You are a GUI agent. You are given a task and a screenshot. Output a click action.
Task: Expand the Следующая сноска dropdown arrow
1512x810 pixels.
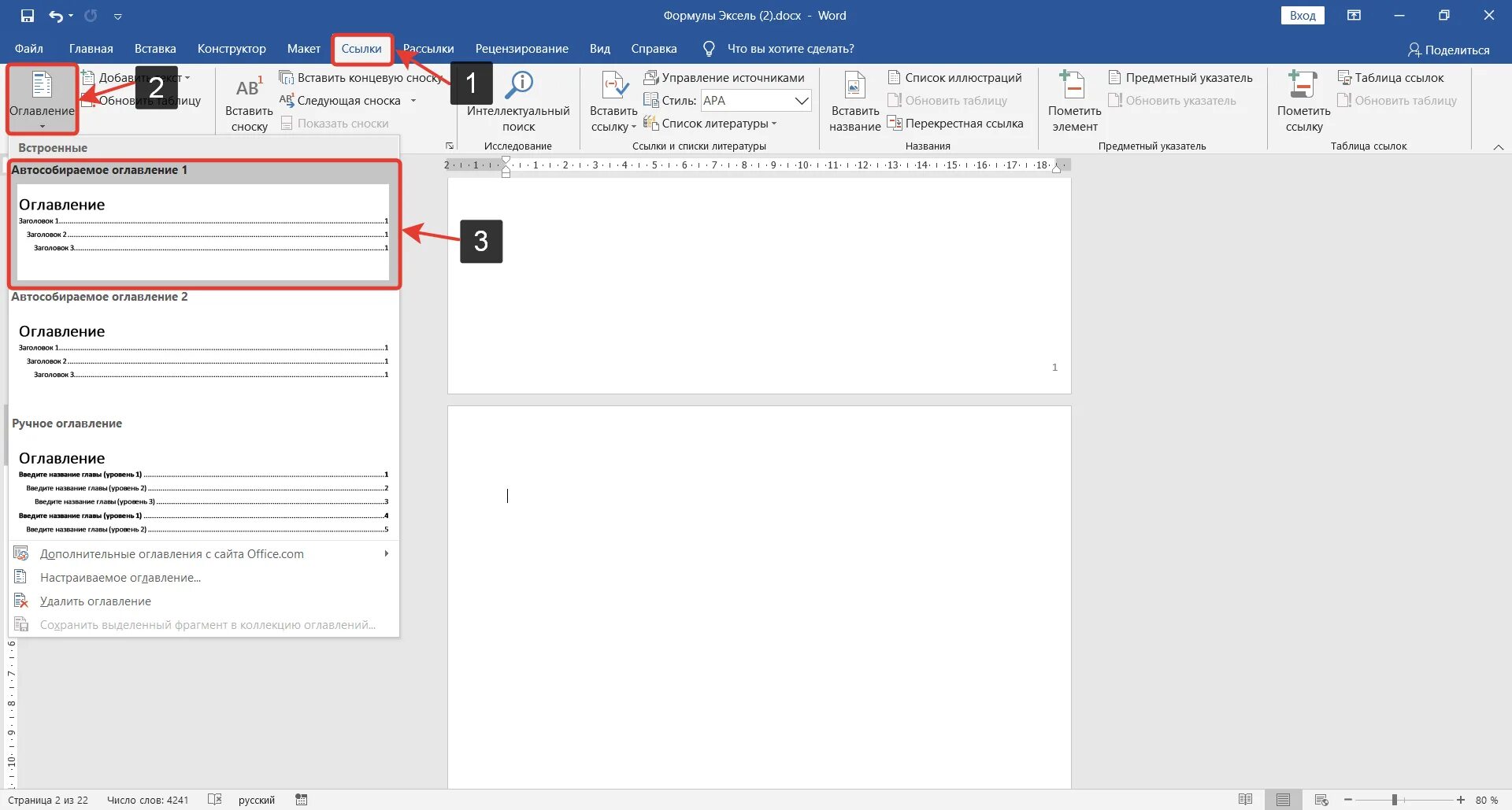tap(413, 100)
